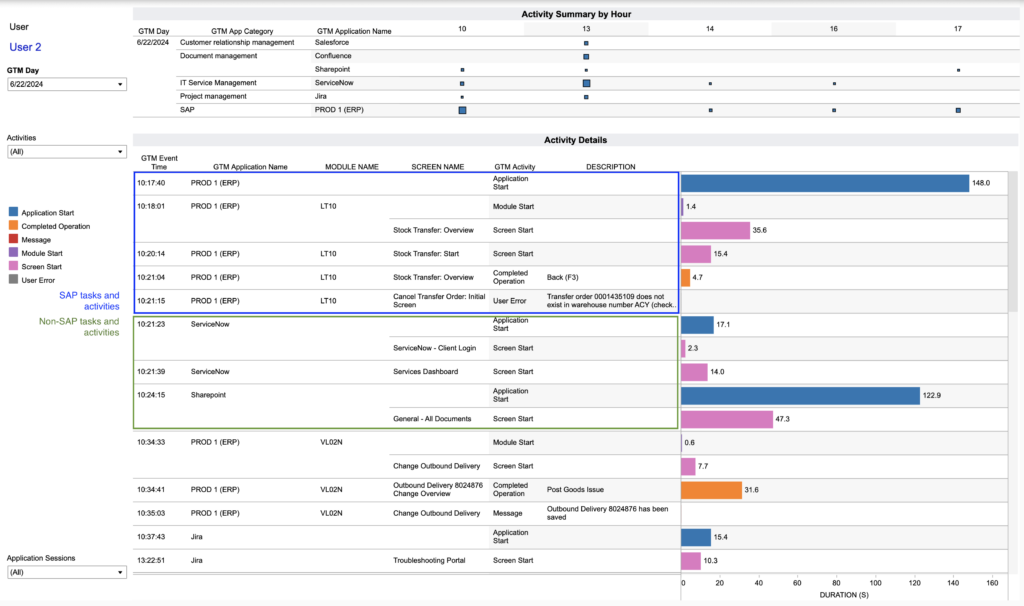The image size is (1024, 606).
Task: Click the large ServiceNow marker at hour 13
Action: click(586, 84)
